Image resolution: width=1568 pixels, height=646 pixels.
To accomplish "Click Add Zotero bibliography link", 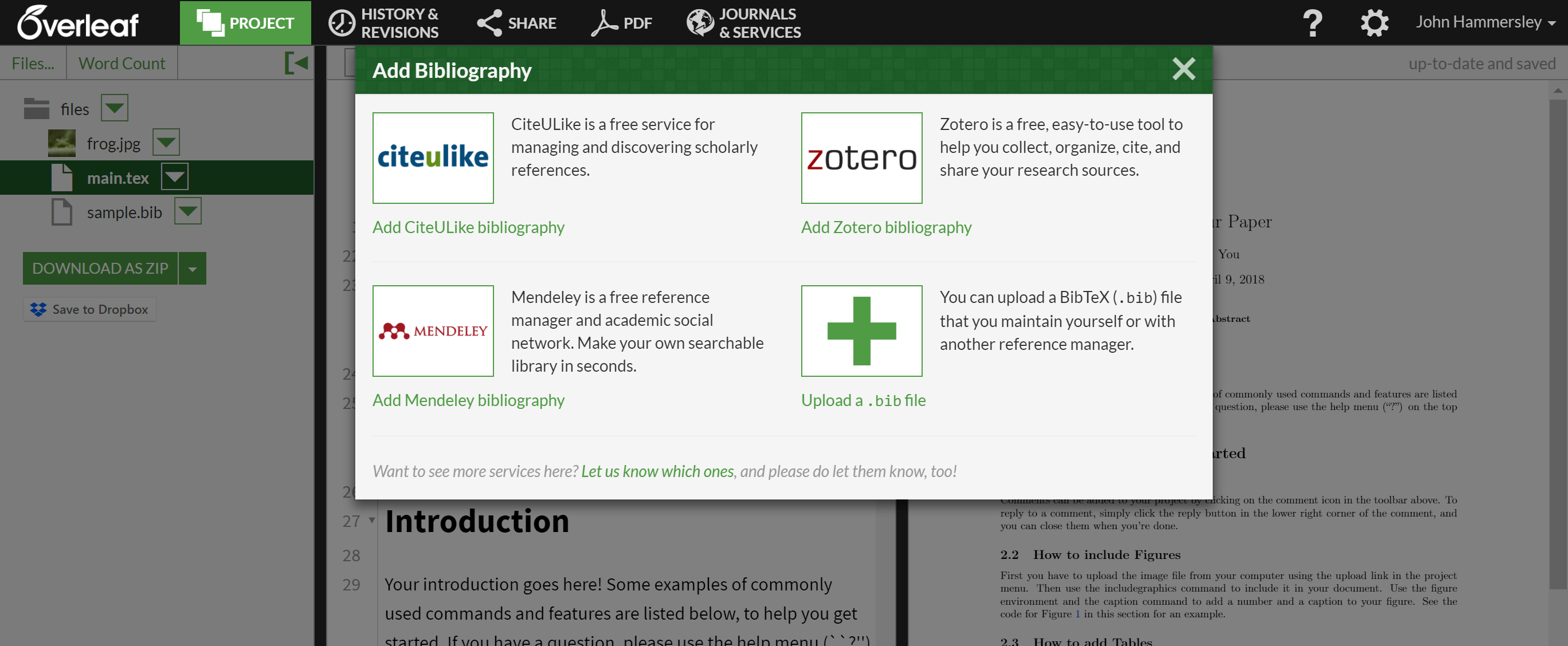I will tap(885, 227).
